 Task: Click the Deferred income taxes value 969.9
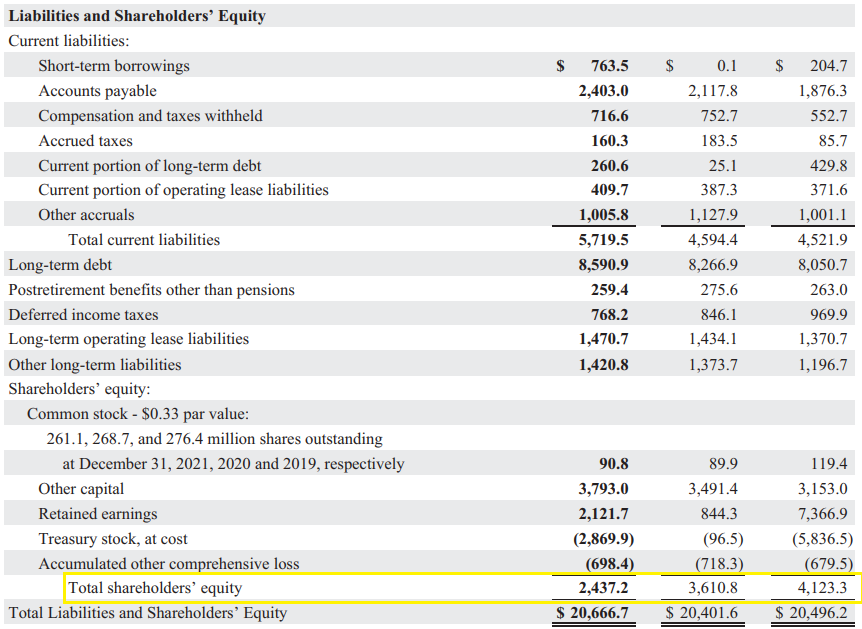(828, 315)
